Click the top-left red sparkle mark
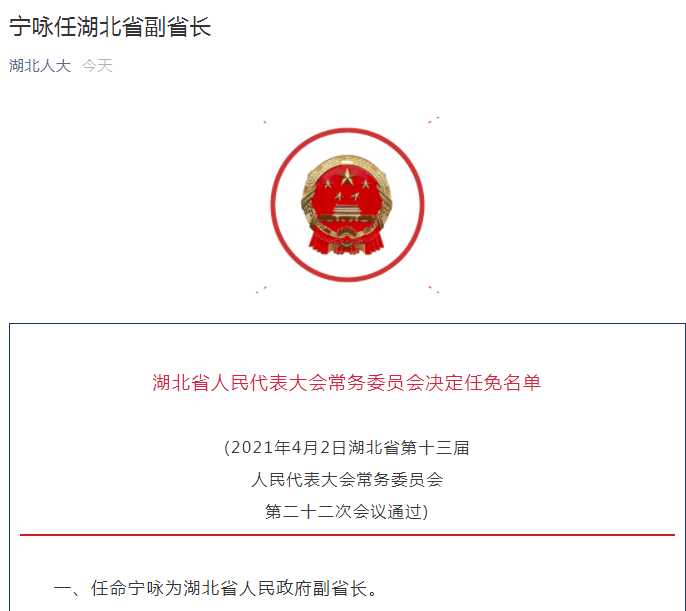The image size is (686, 611). point(265,122)
